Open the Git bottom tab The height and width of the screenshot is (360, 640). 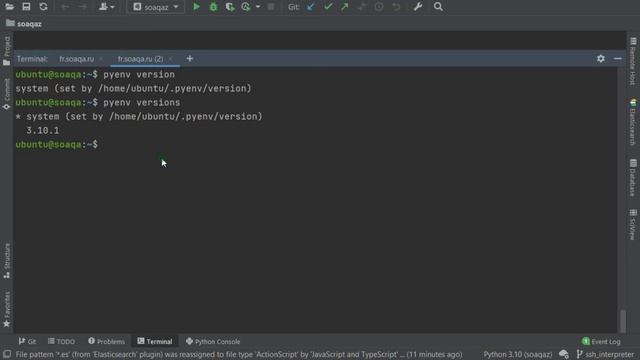[x=27, y=341]
